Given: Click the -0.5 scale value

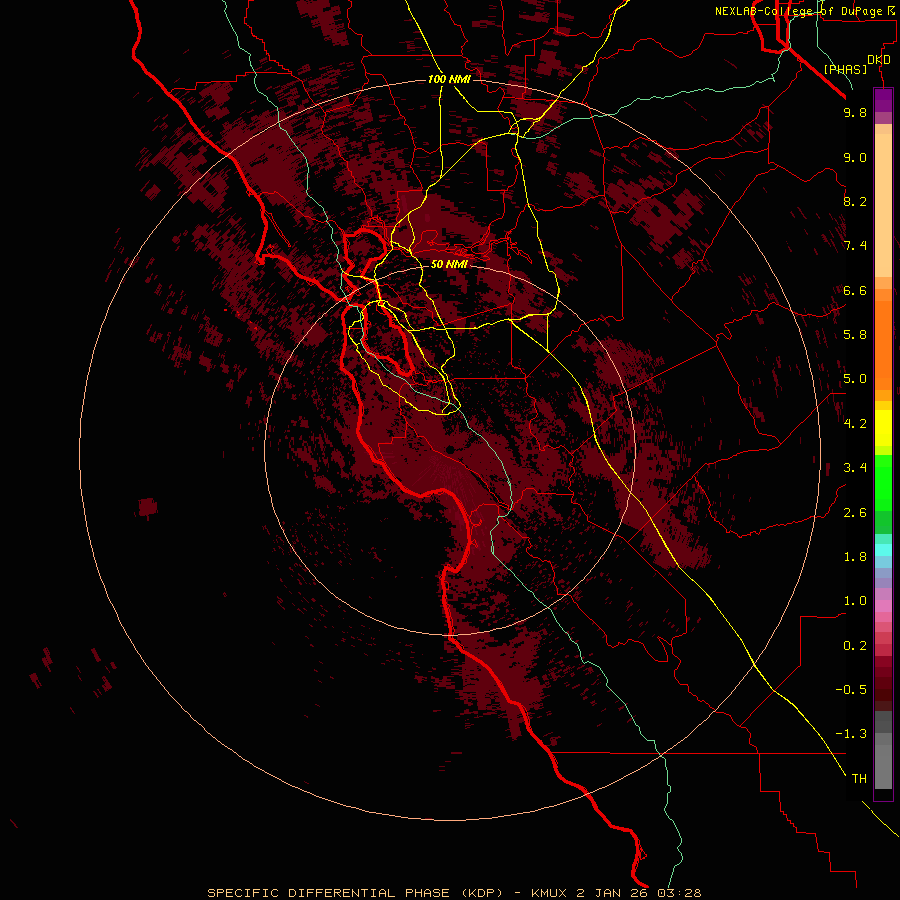Looking at the screenshot, I should [851, 690].
